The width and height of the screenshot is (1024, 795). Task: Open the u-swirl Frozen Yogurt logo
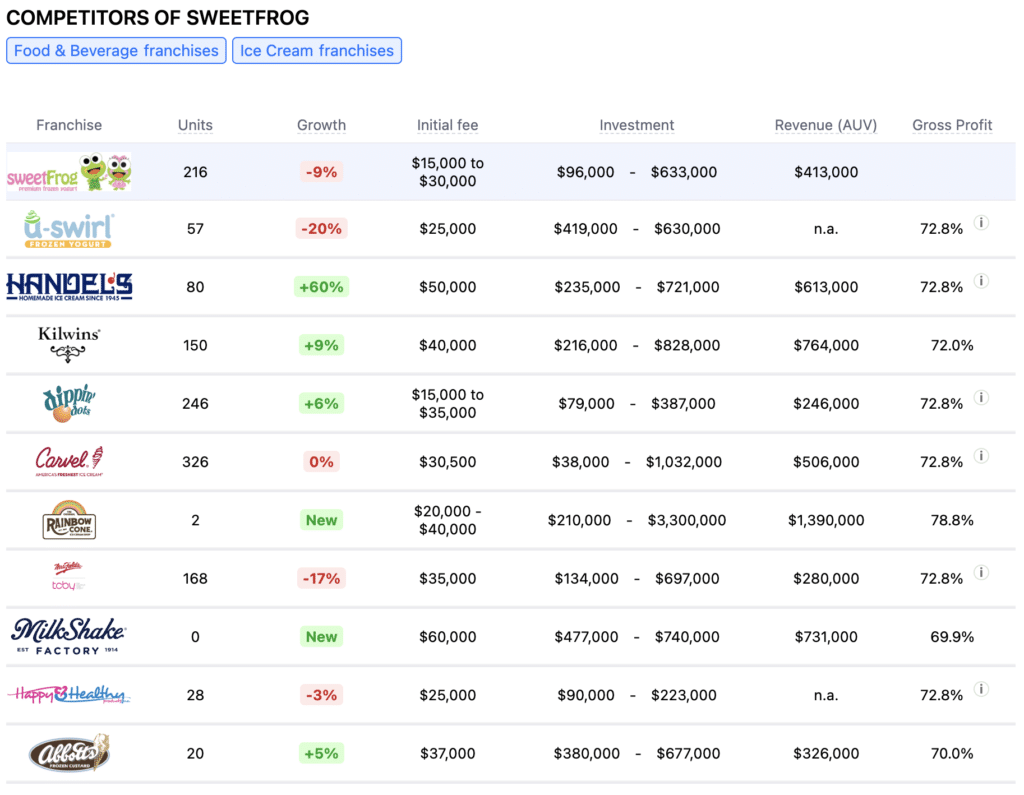pyautogui.click(x=69, y=229)
